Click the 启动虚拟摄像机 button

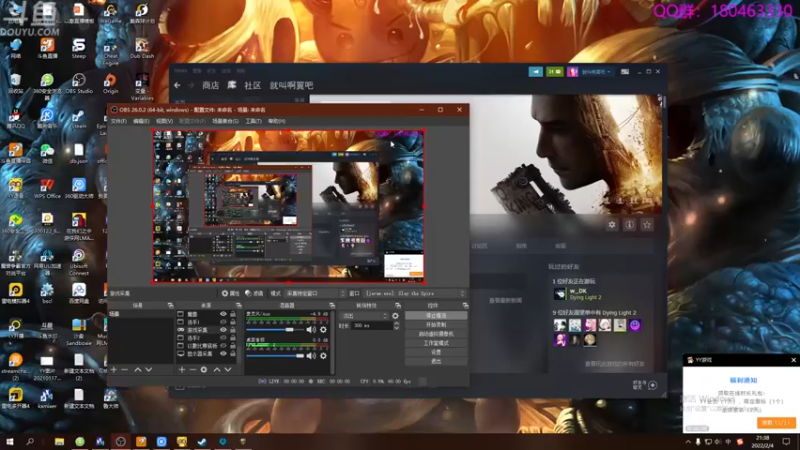[436, 334]
